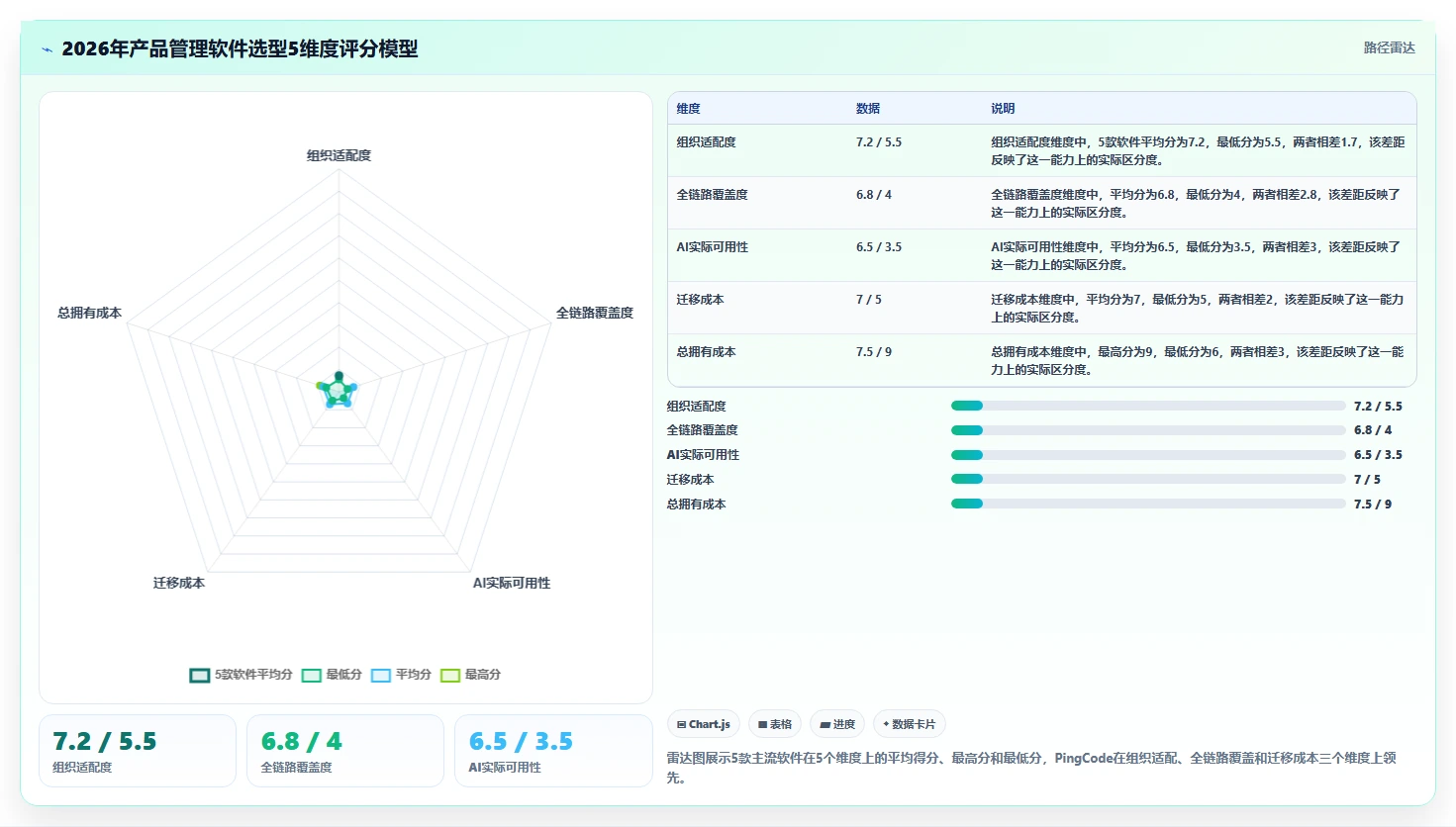Click the title icon beside 2026年产品管理软件选型

click(x=48, y=49)
